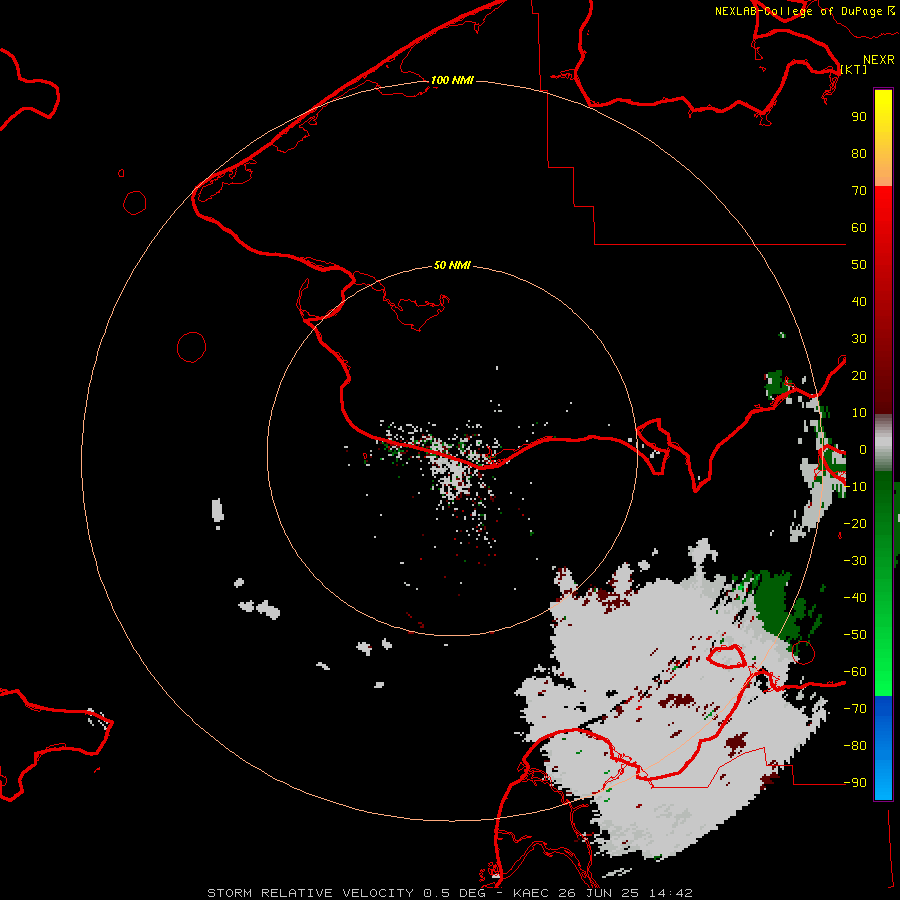Click the 50 NMI range ring label
Image resolution: width=900 pixels, height=900 pixels.
click(452, 265)
